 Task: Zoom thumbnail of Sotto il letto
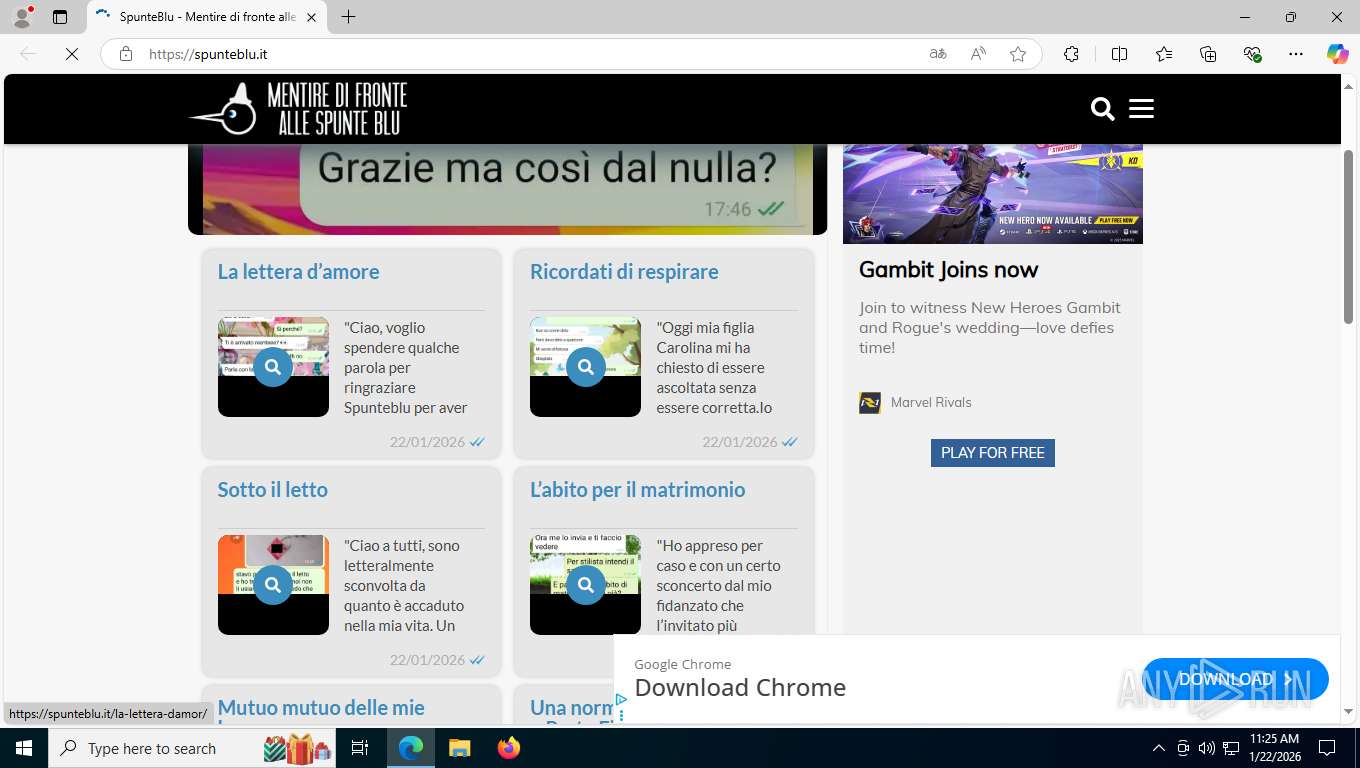pos(273,585)
